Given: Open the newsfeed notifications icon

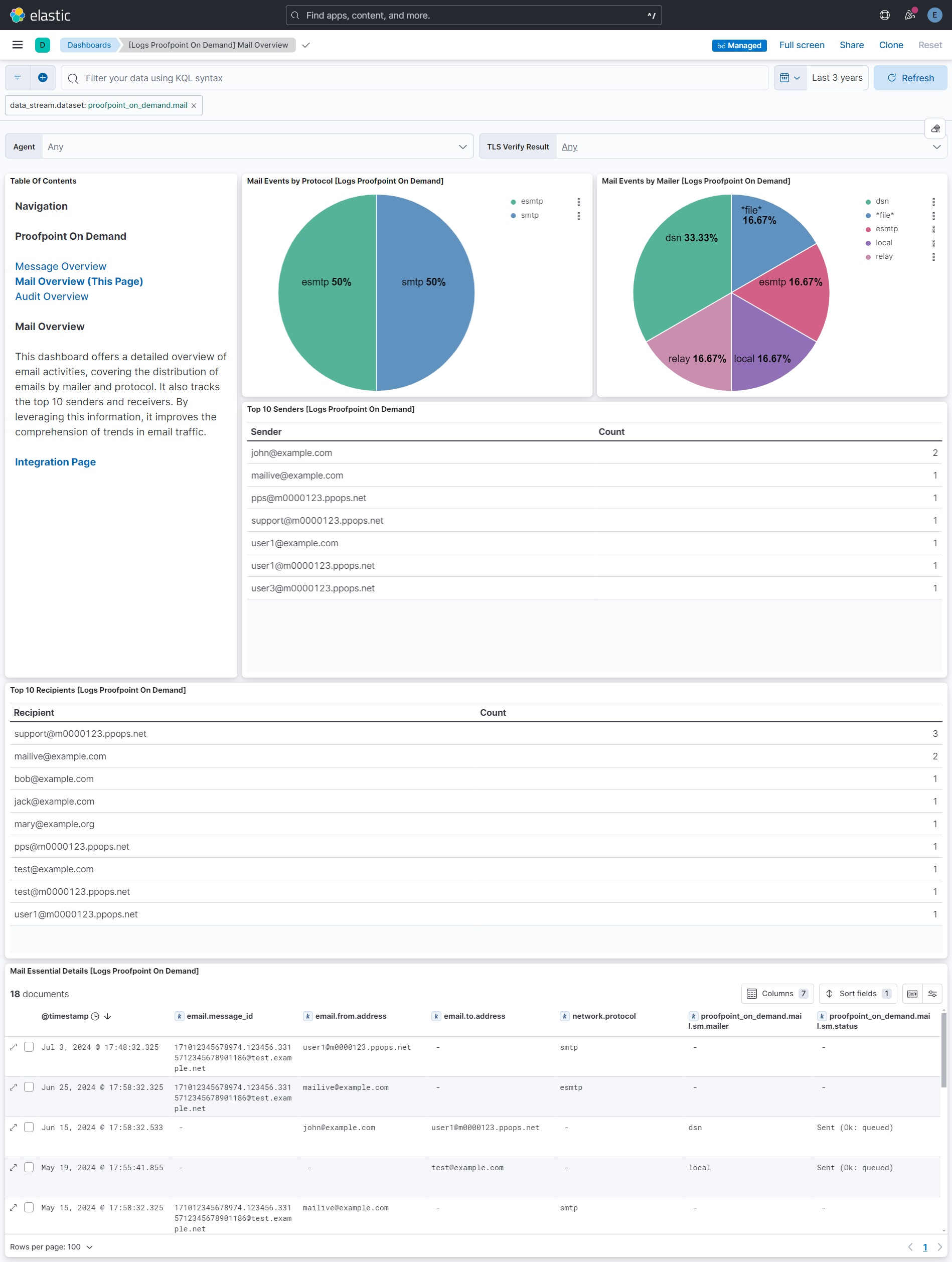Looking at the screenshot, I should (x=910, y=16).
